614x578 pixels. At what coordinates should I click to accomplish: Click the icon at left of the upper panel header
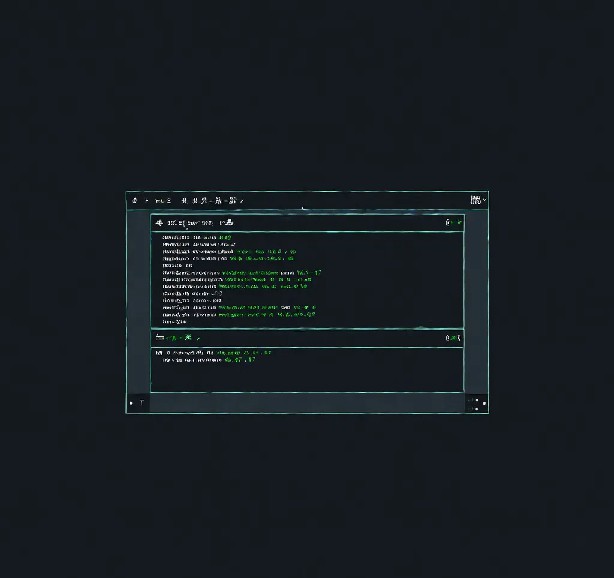coord(160,222)
